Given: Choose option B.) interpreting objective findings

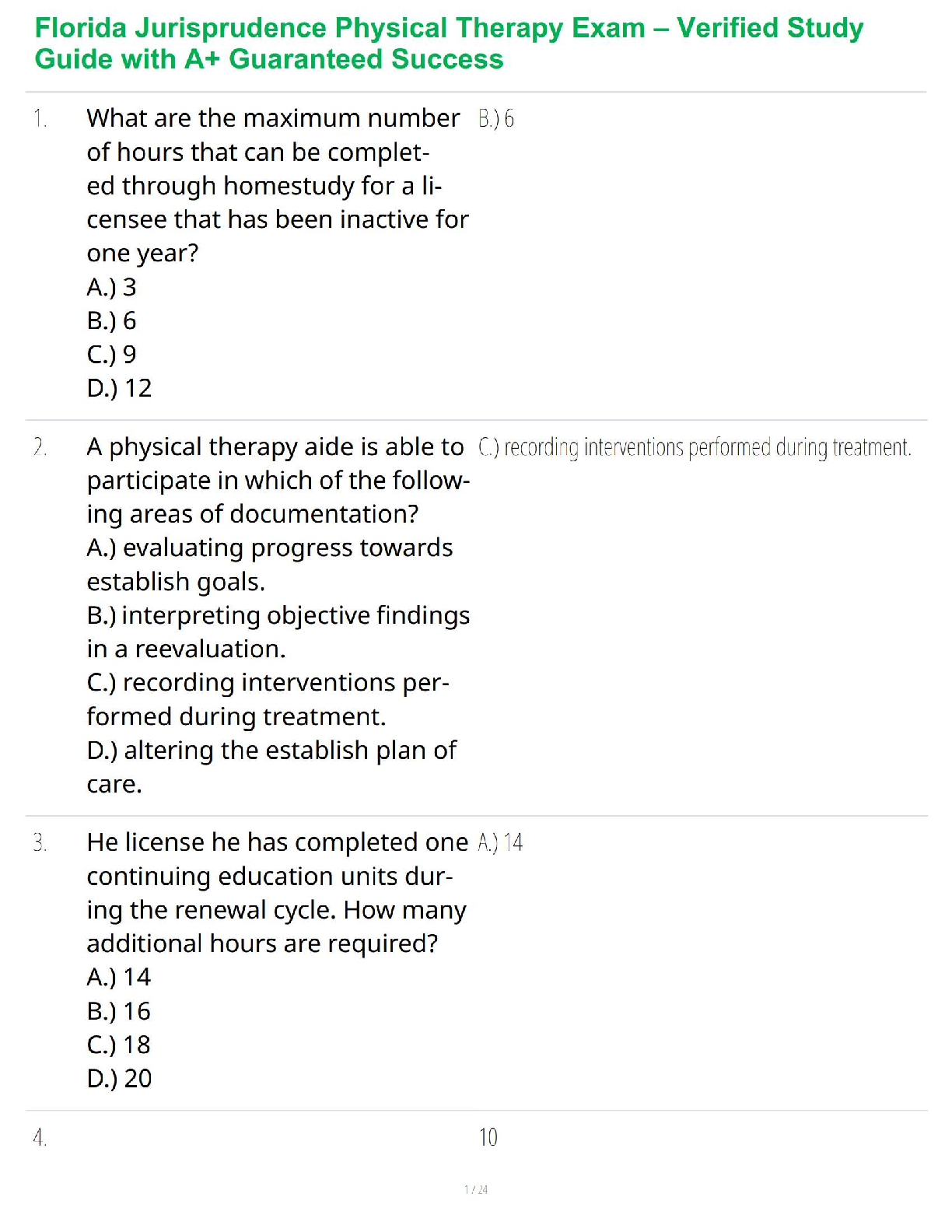Looking at the screenshot, I should [x=278, y=632].
